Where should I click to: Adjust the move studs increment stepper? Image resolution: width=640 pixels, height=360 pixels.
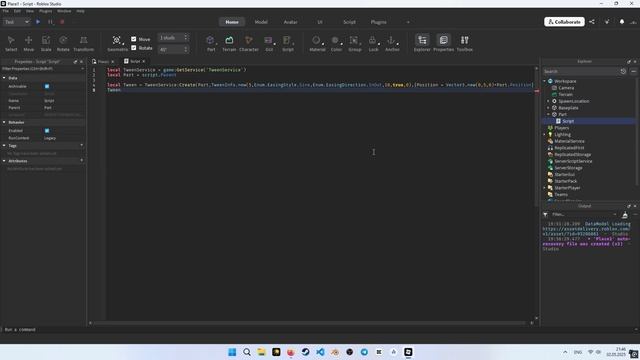(x=186, y=38)
